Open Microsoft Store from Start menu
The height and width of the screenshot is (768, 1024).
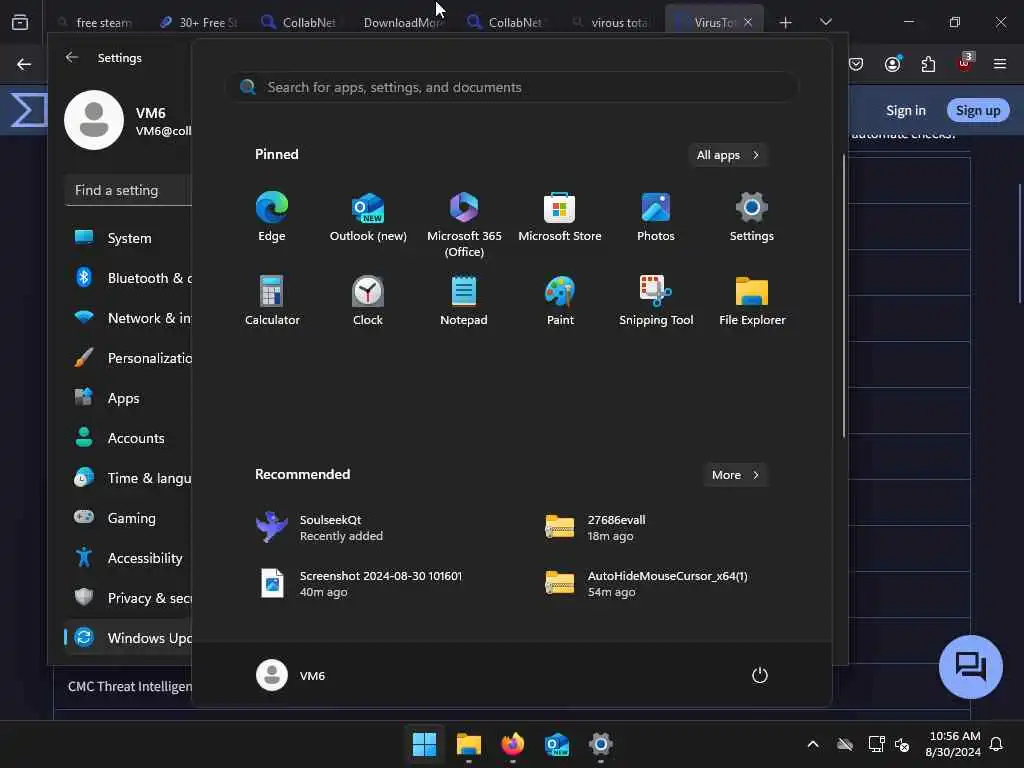coord(560,217)
